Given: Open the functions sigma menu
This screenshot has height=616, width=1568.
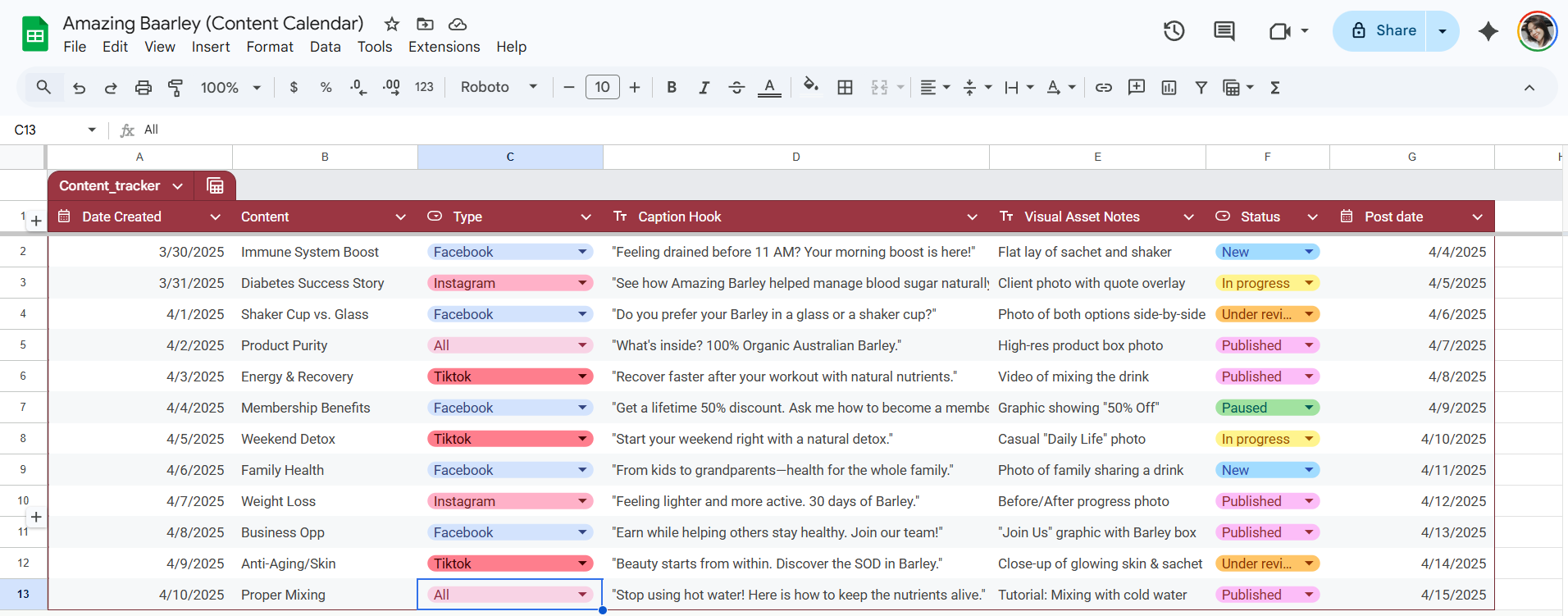Looking at the screenshot, I should (x=1275, y=87).
